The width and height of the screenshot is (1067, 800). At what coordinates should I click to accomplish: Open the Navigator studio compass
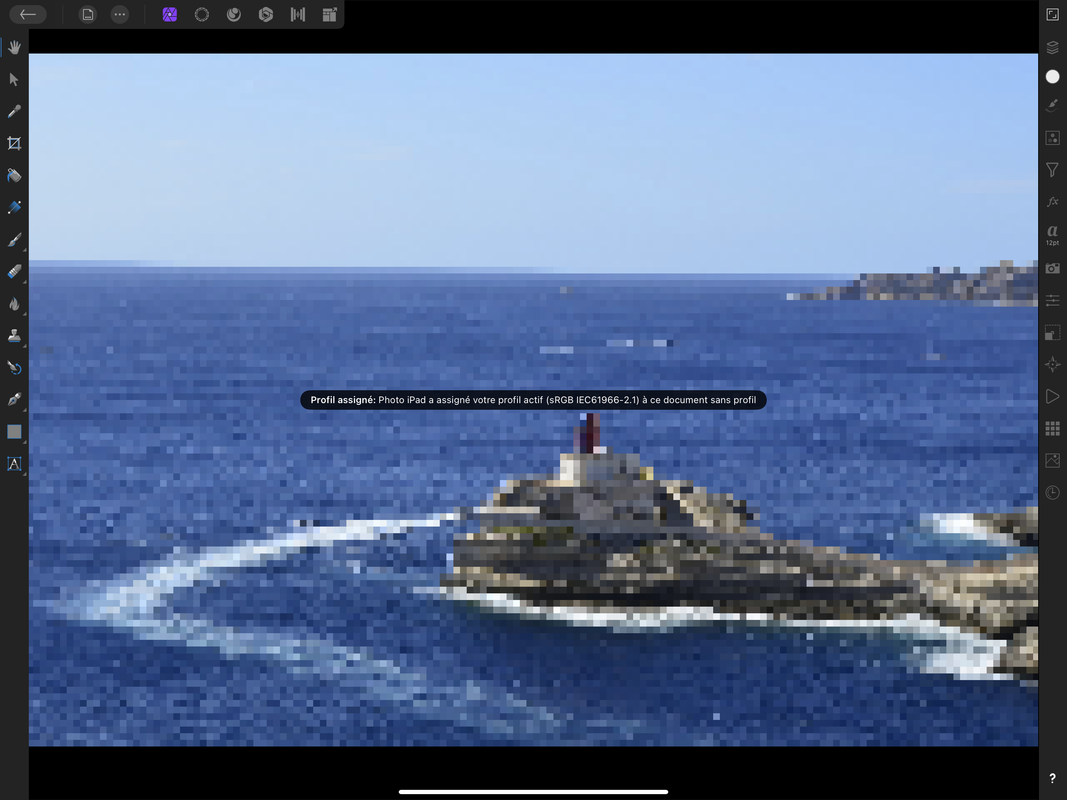click(x=1052, y=365)
